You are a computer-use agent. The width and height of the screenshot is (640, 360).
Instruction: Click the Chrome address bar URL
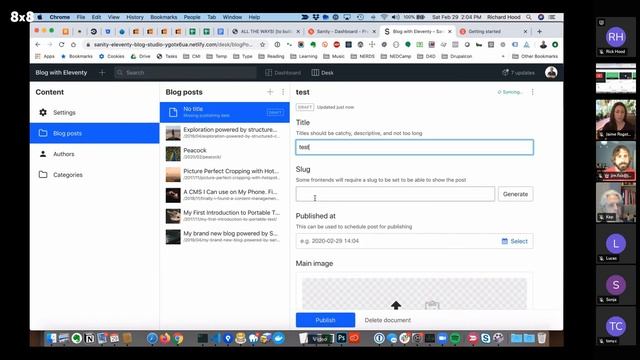click(173, 44)
